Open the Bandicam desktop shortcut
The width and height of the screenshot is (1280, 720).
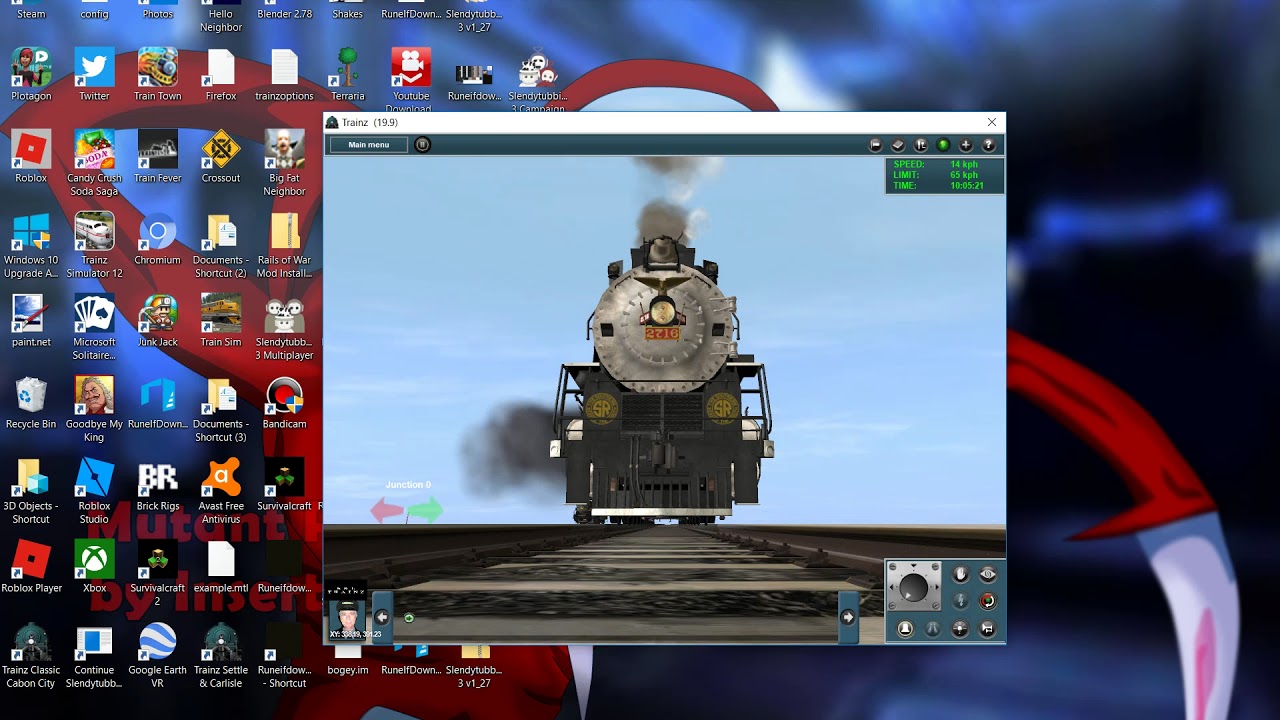[284, 403]
